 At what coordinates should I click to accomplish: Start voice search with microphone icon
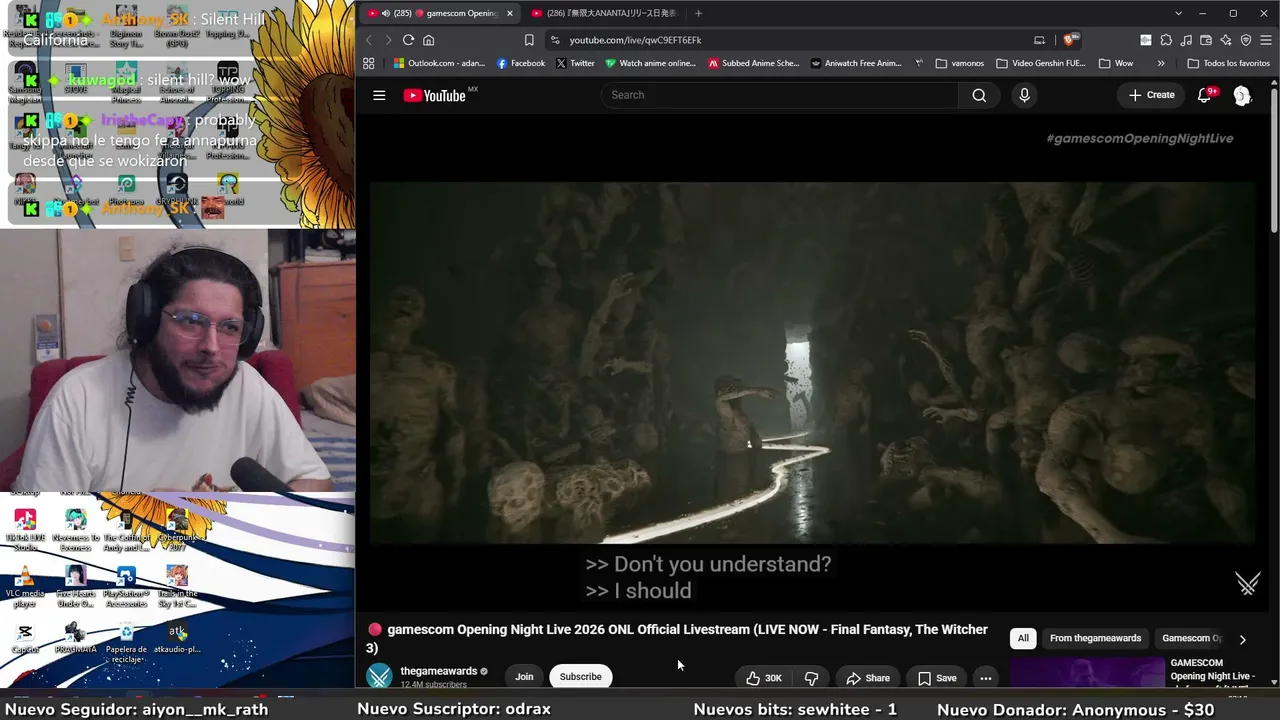(x=1024, y=95)
